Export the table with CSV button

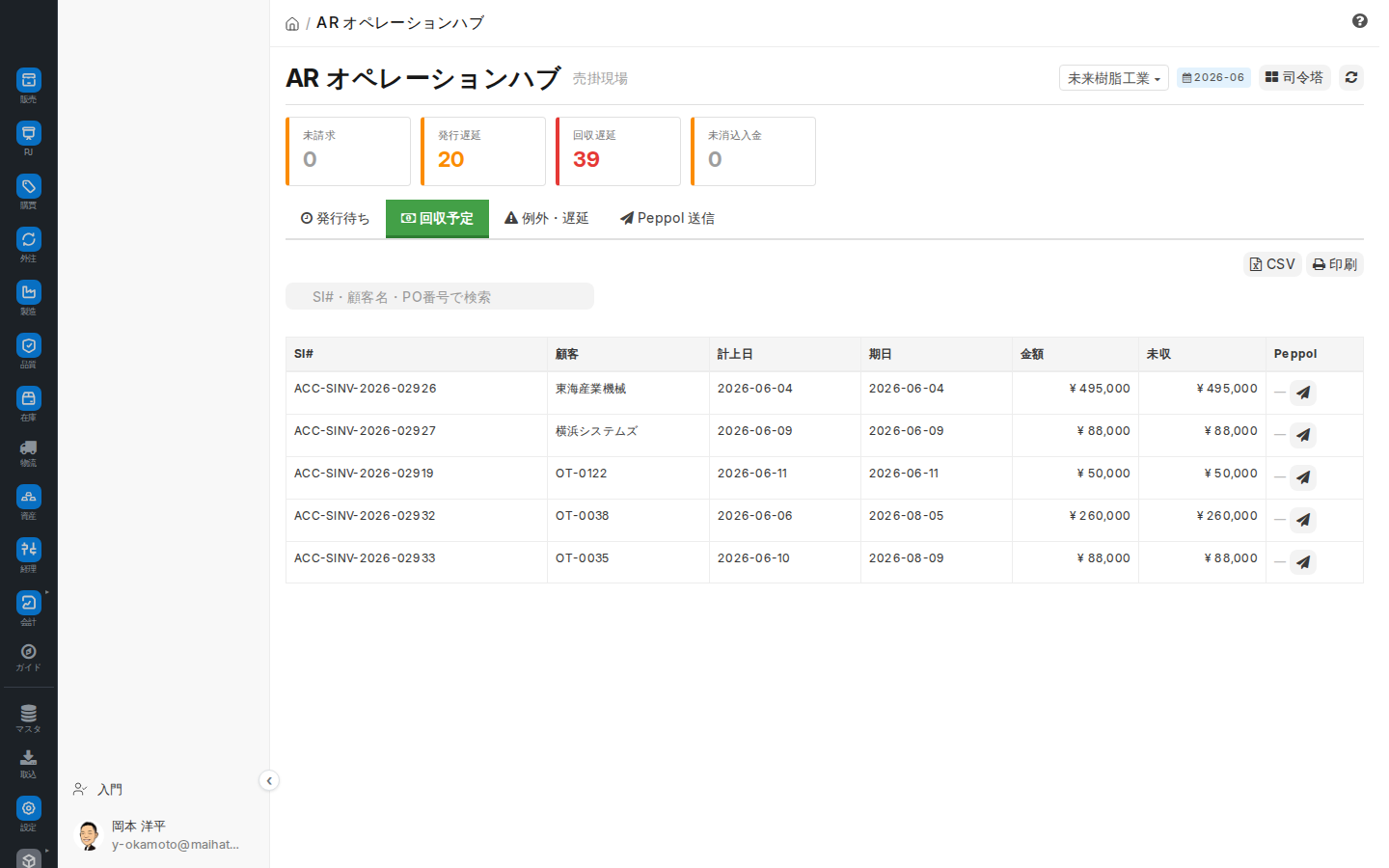[1272, 264]
